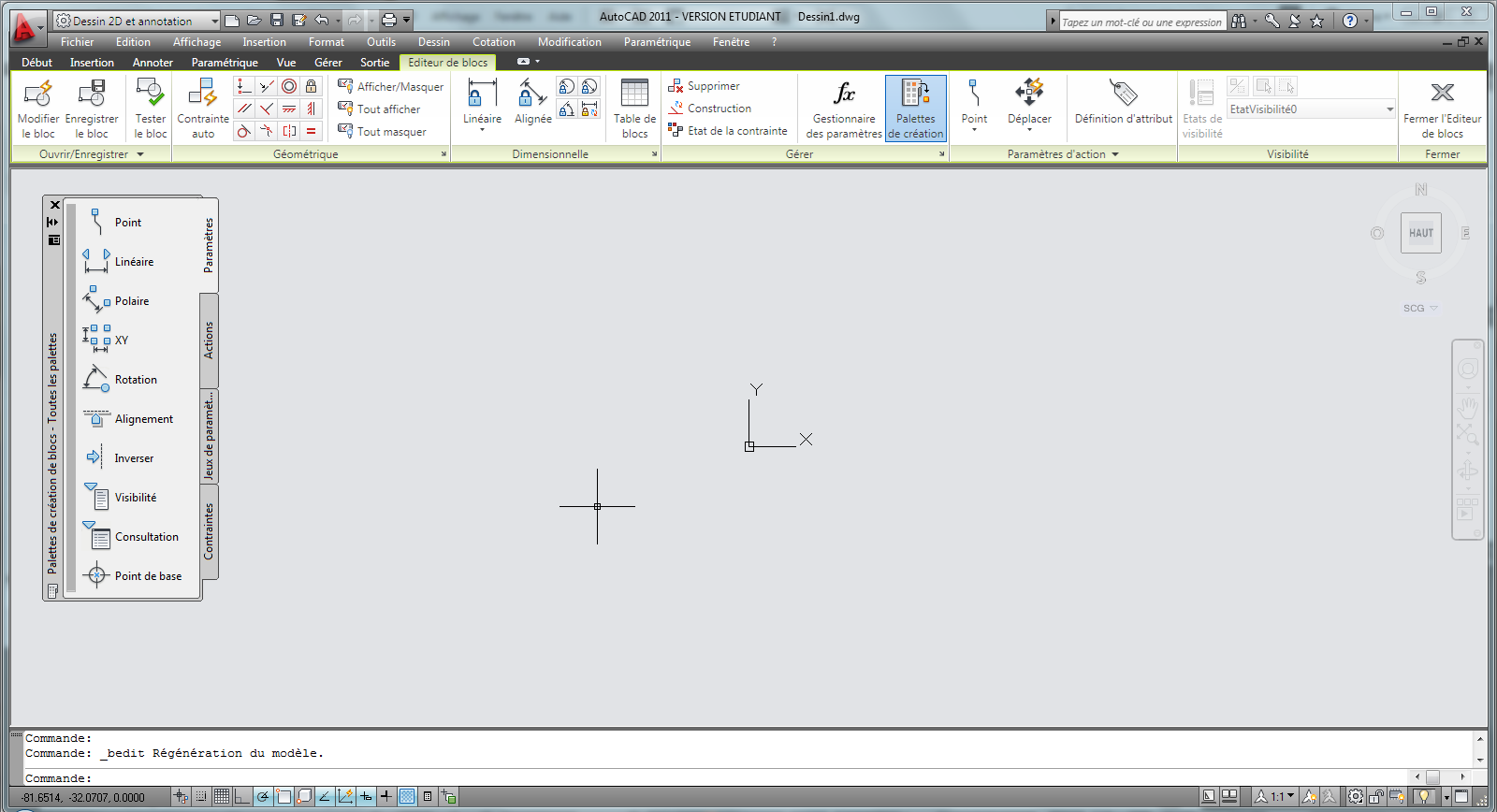The image size is (1497, 812).
Task: Expand the workspace selector Dessin 2D et annotation
Action: click(214, 21)
